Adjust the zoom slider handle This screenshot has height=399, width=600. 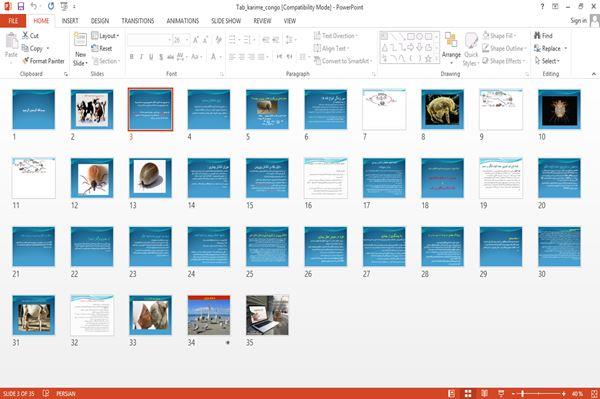tap(522, 393)
